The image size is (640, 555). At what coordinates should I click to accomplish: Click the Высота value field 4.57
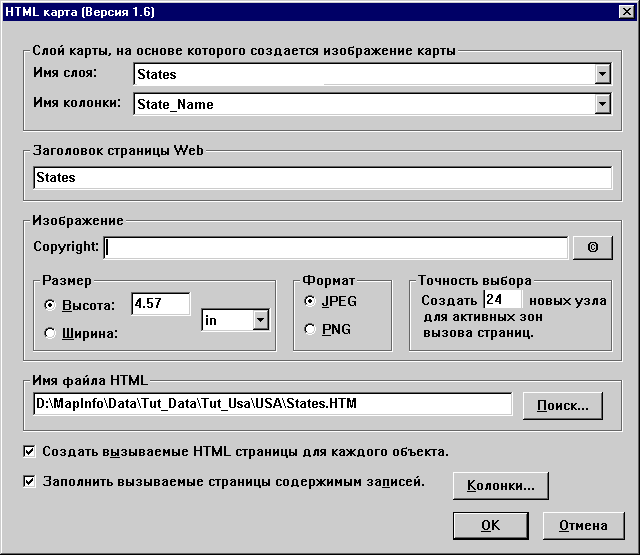coord(161,304)
